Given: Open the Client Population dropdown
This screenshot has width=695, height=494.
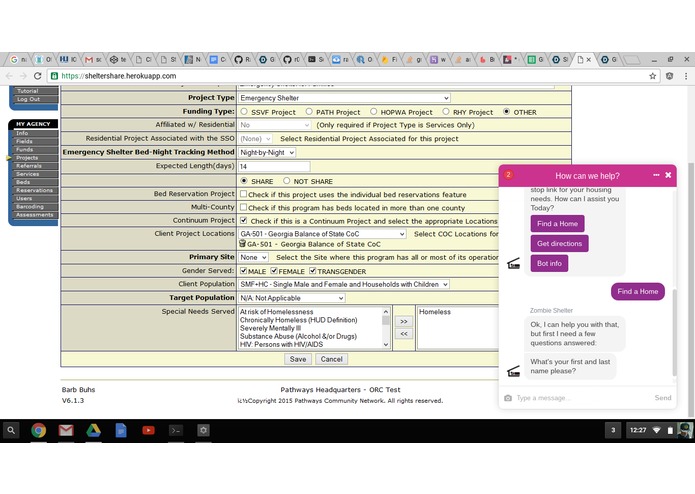Looking at the screenshot, I should click(344, 284).
